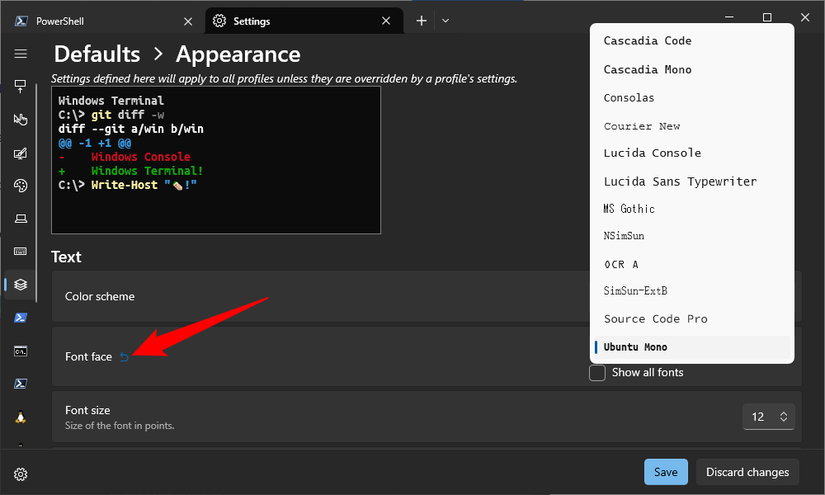Viewport: 825px width, 495px height.
Task: Open the Startup settings page icon
Action: [x=21, y=87]
